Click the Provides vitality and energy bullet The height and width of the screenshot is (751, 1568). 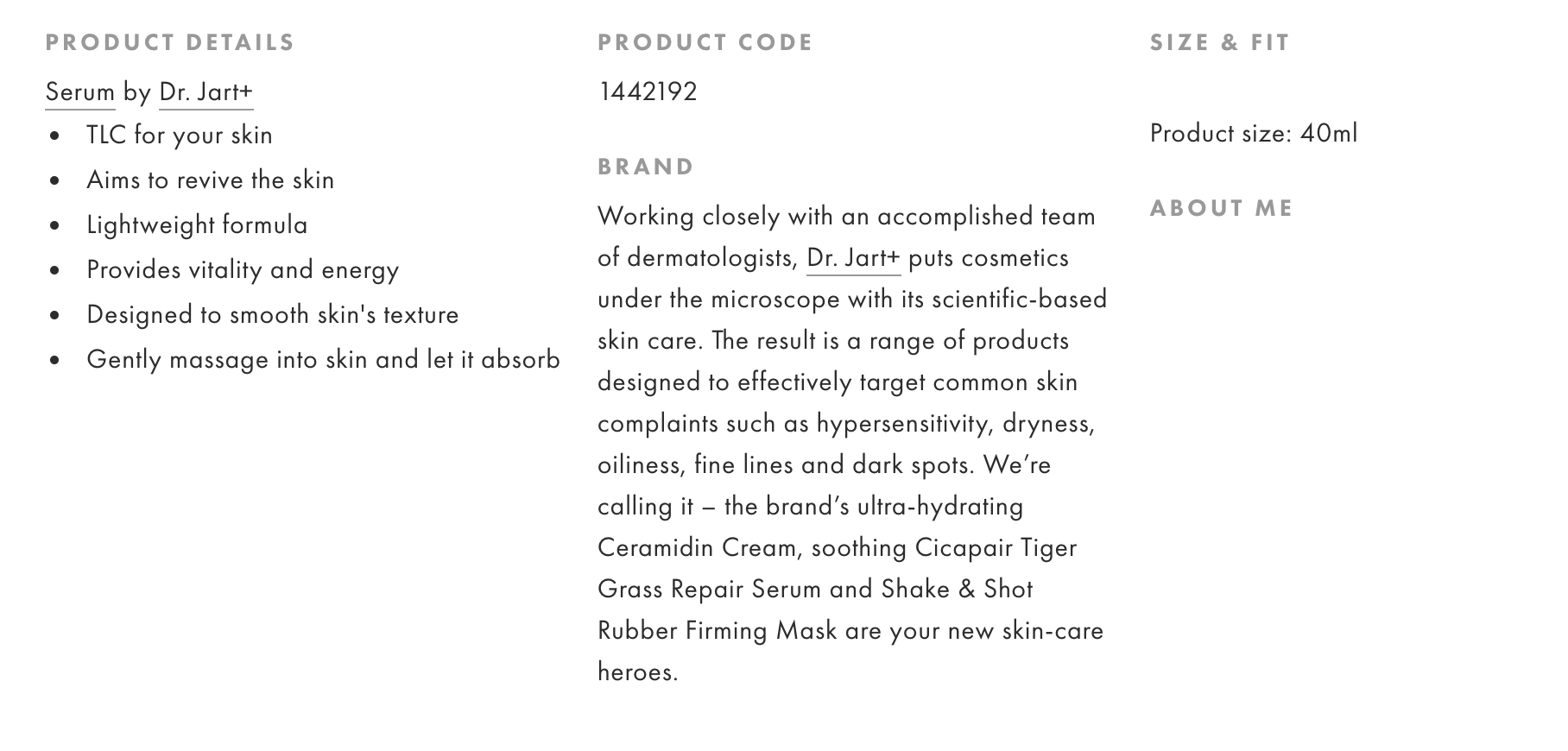click(243, 269)
